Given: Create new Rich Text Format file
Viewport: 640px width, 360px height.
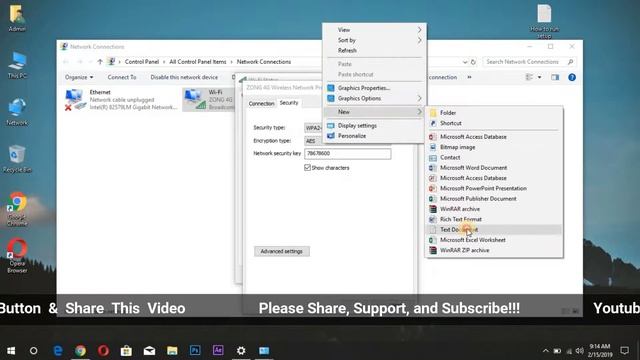Looking at the screenshot, I should pyautogui.click(x=494, y=219).
